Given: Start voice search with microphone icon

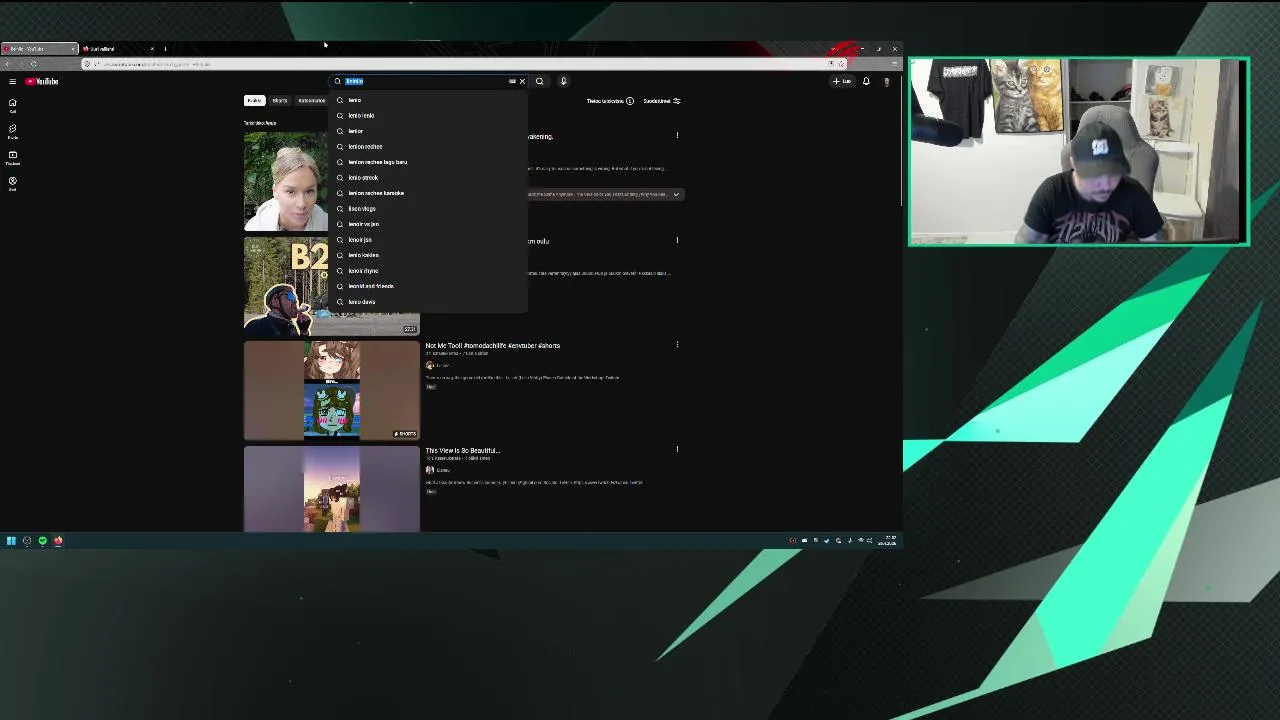Looking at the screenshot, I should 563,81.
